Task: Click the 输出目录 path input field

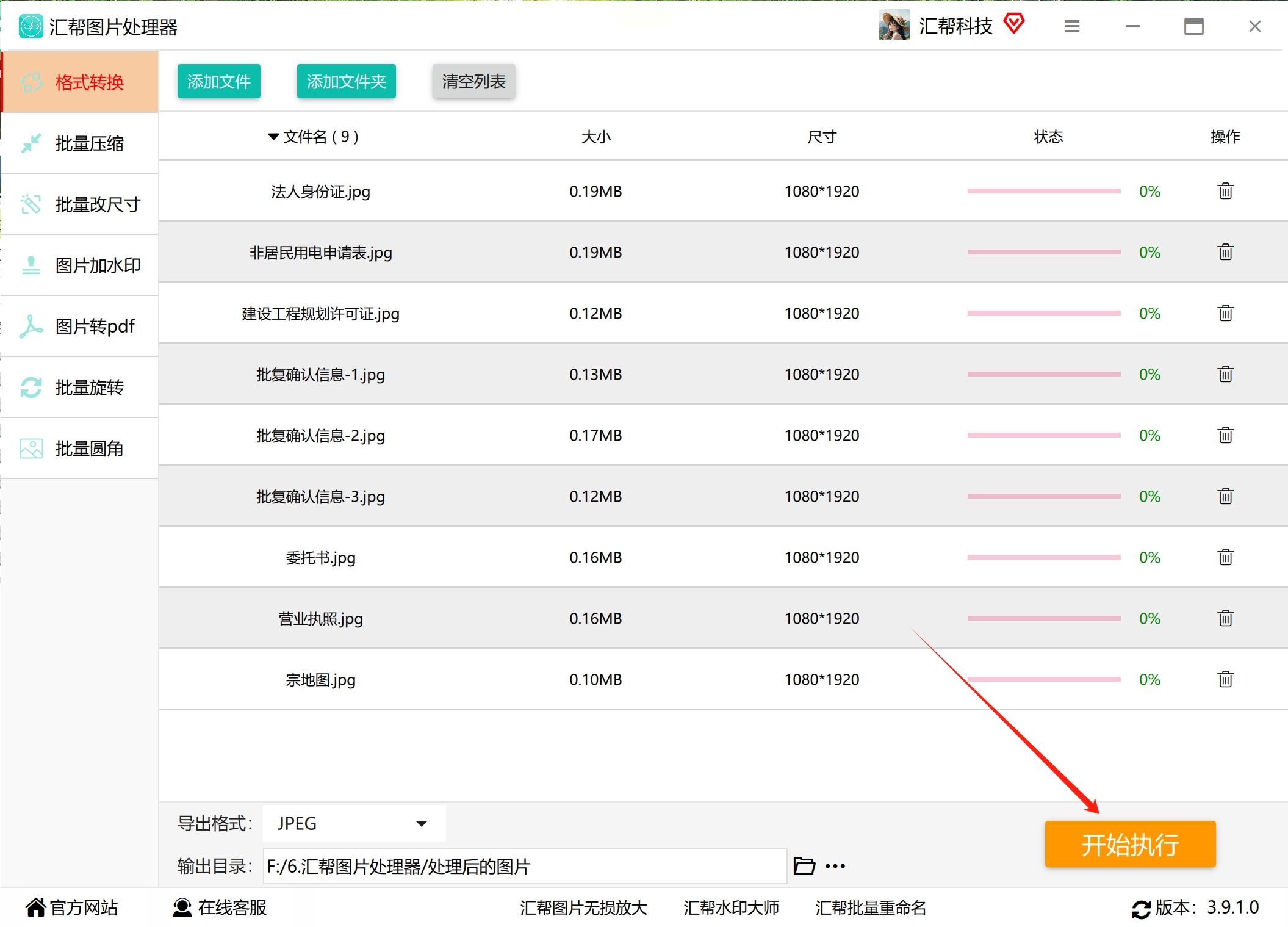Action: [x=525, y=866]
